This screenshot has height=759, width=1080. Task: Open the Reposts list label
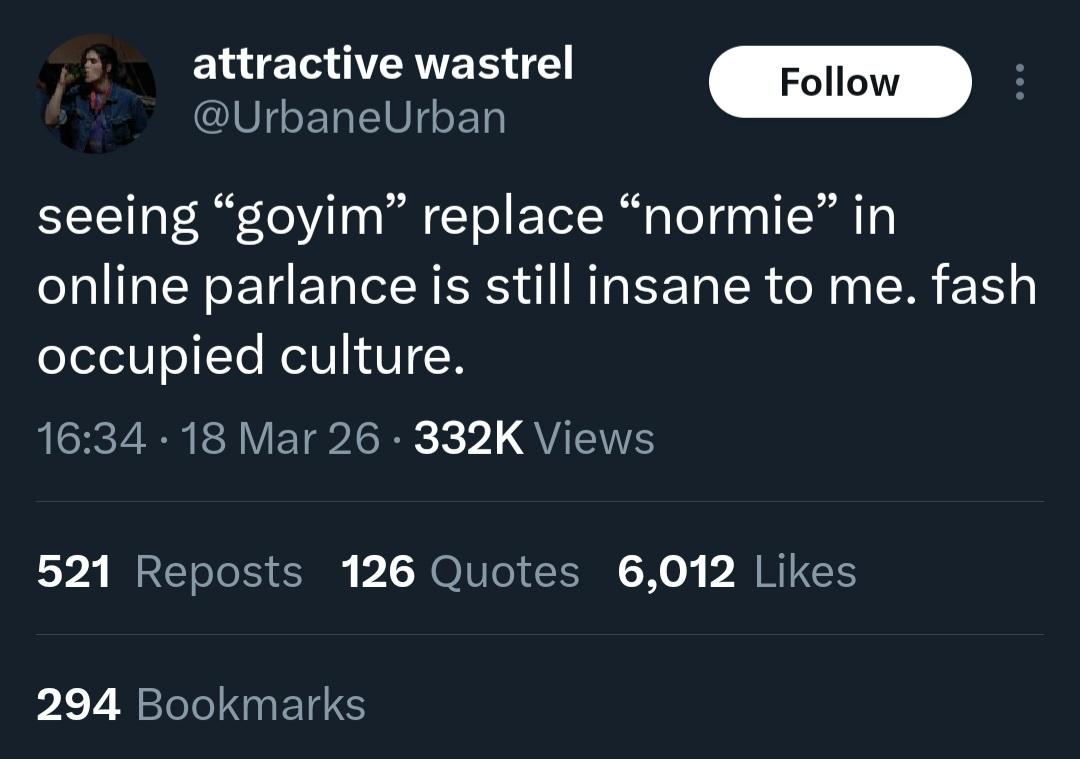pos(218,572)
